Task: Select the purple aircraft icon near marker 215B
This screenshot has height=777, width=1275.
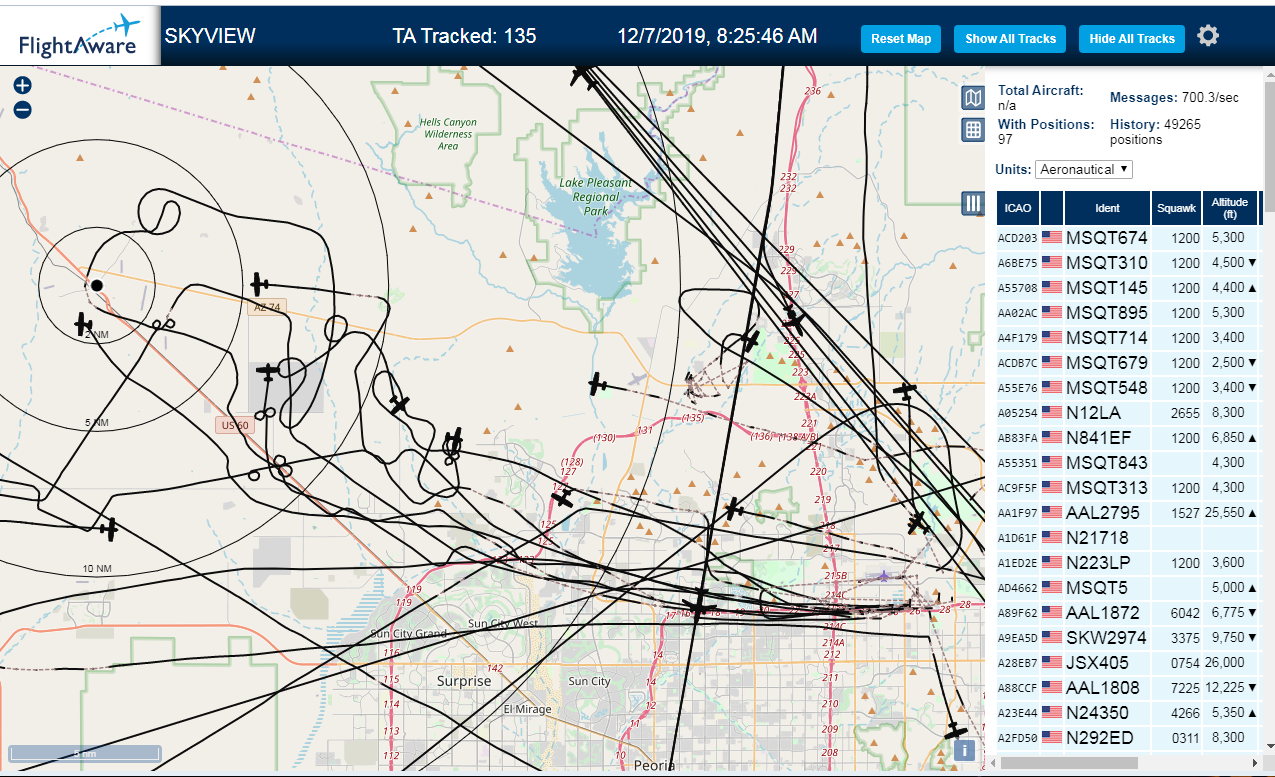Action: 884,576
